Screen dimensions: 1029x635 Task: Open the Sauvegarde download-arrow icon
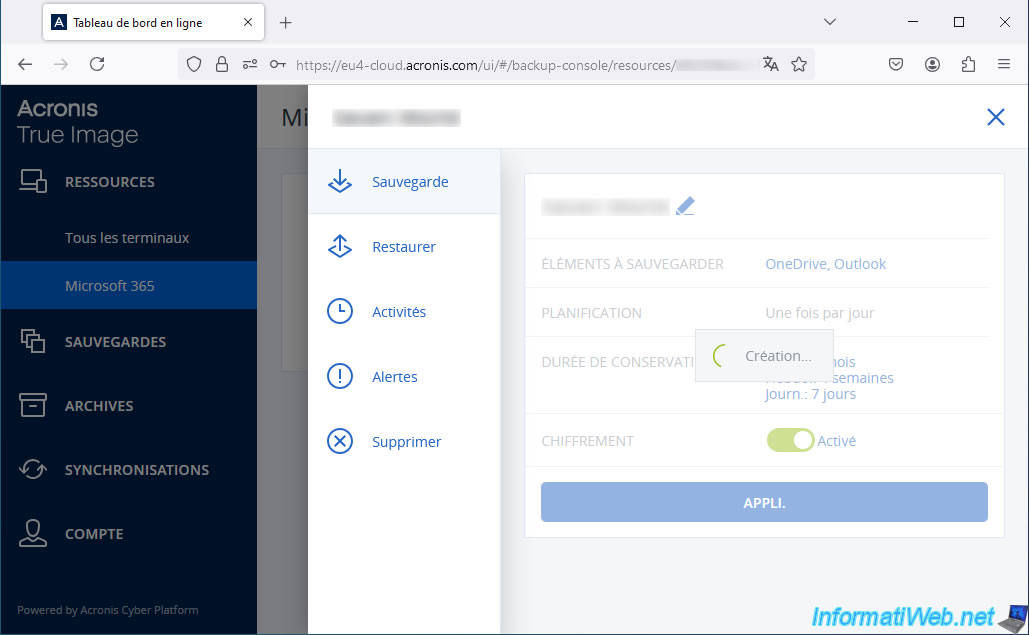(340, 182)
